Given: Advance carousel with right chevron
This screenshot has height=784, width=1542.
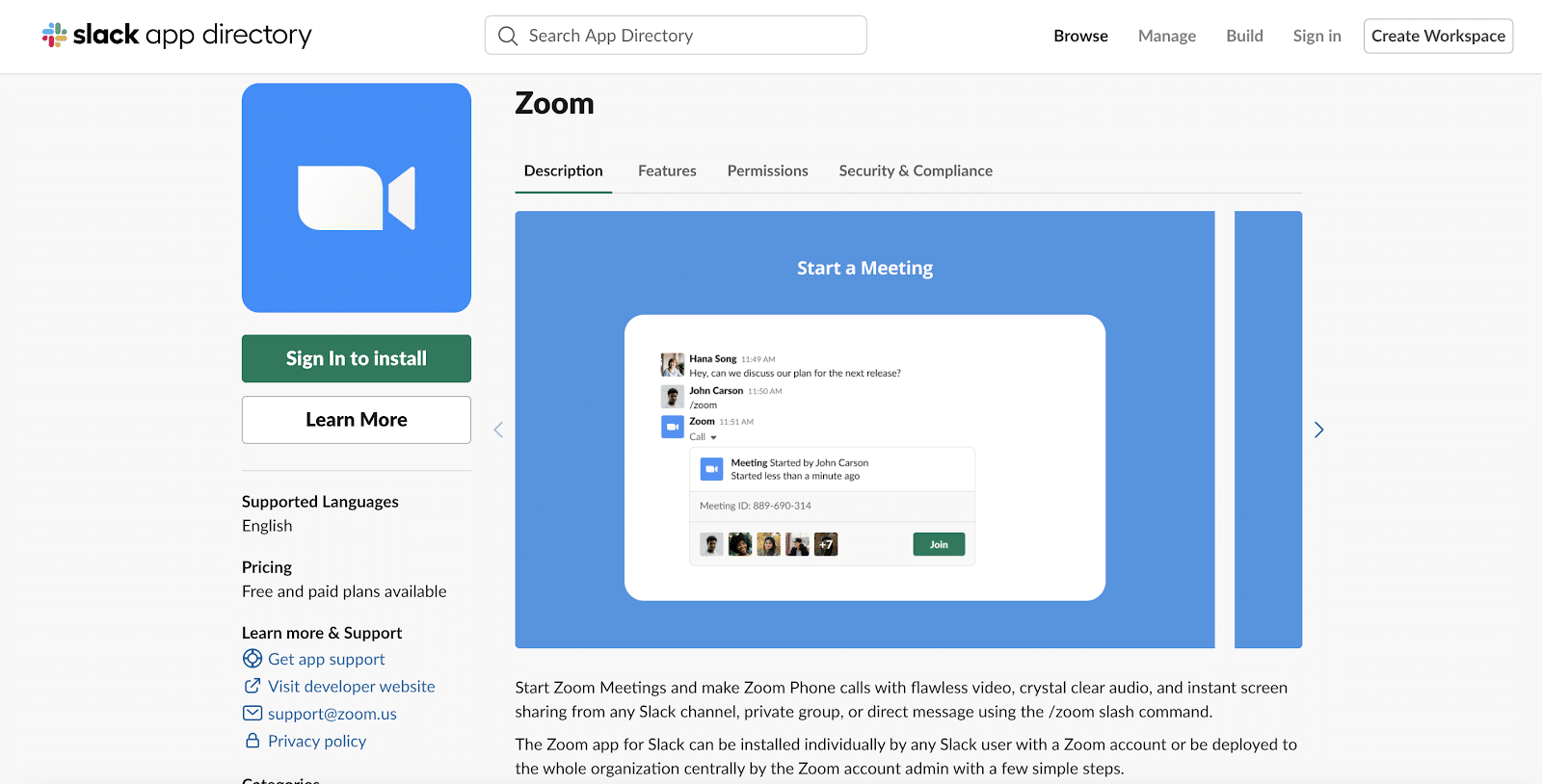Looking at the screenshot, I should coord(1319,430).
